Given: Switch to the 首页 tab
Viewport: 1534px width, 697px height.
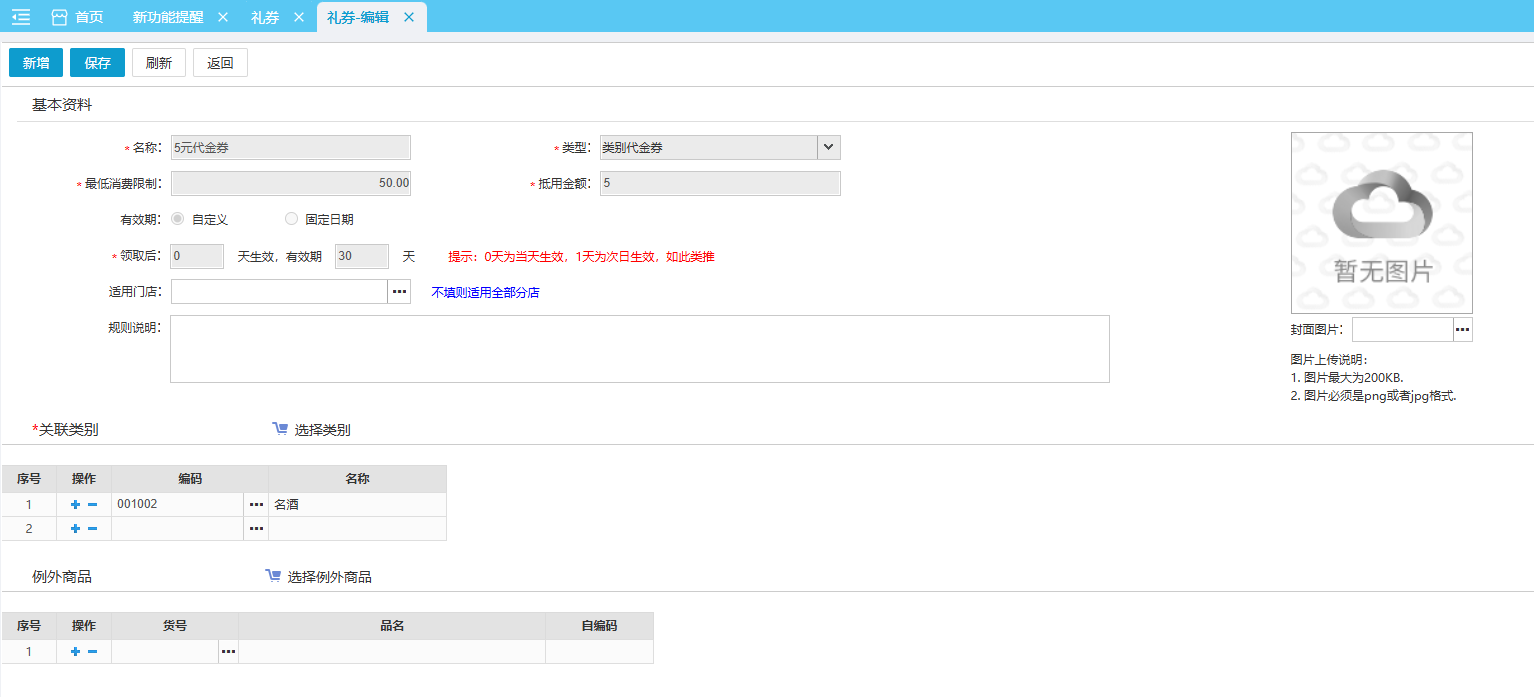Looking at the screenshot, I should coord(78,17).
